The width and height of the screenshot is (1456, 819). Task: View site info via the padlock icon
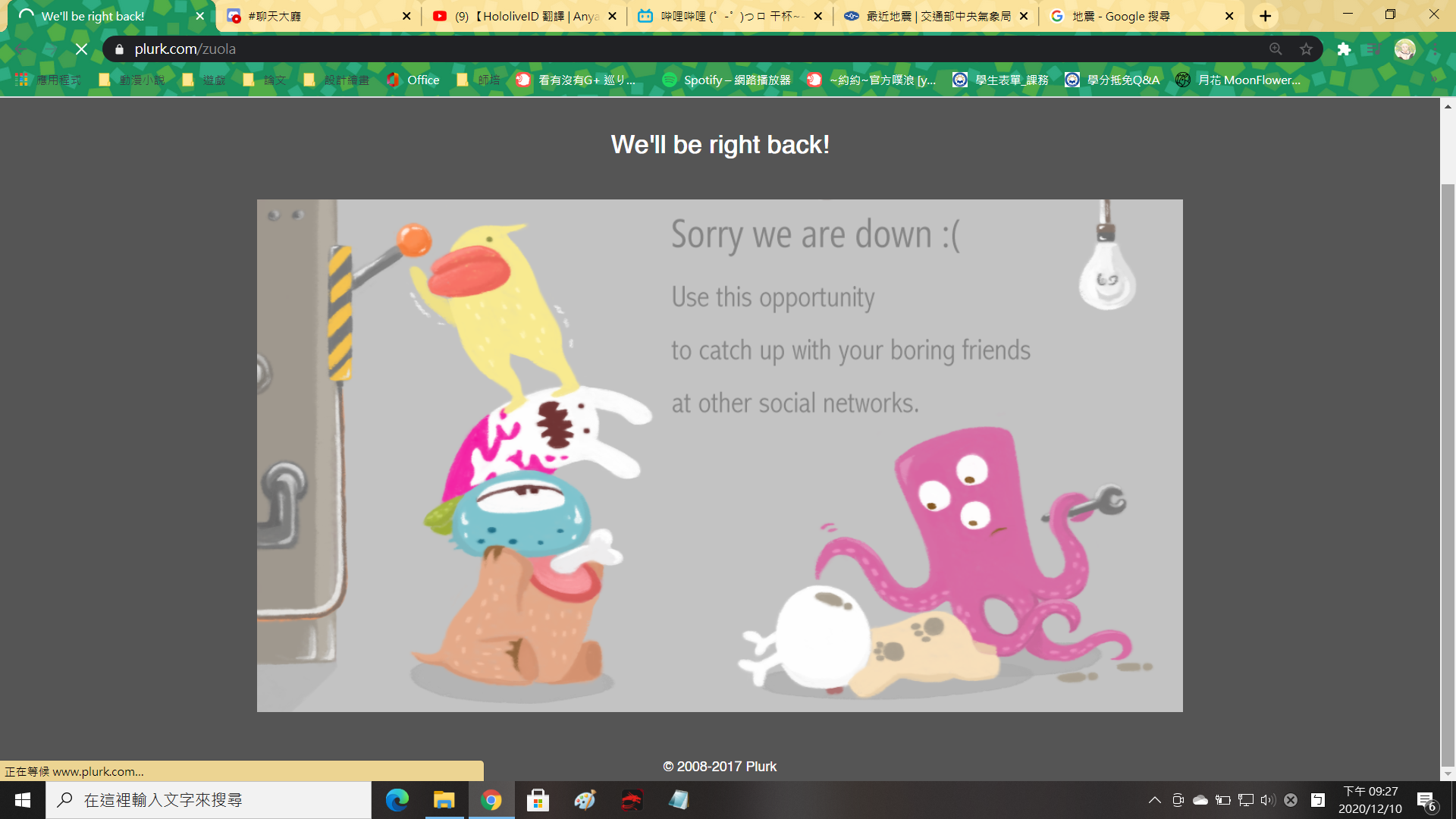[119, 49]
